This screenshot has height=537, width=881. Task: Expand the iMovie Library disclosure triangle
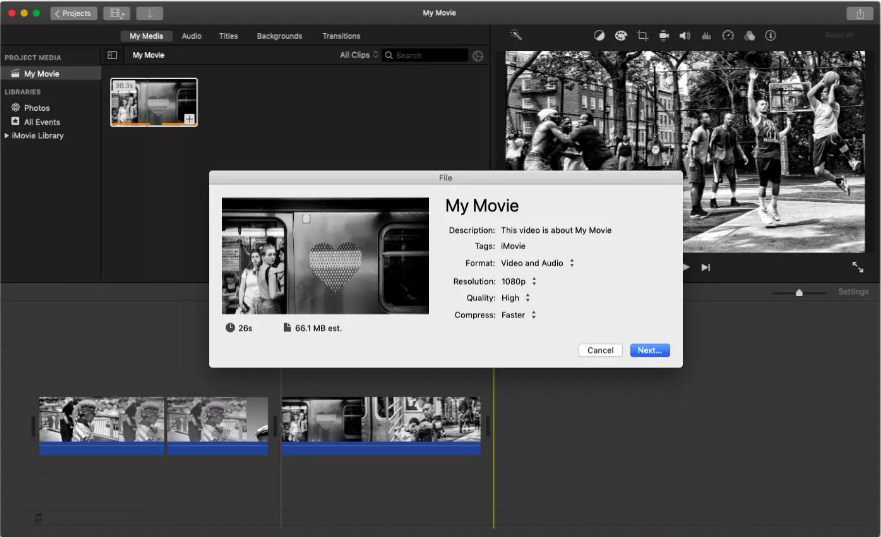[x=6, y=135]
